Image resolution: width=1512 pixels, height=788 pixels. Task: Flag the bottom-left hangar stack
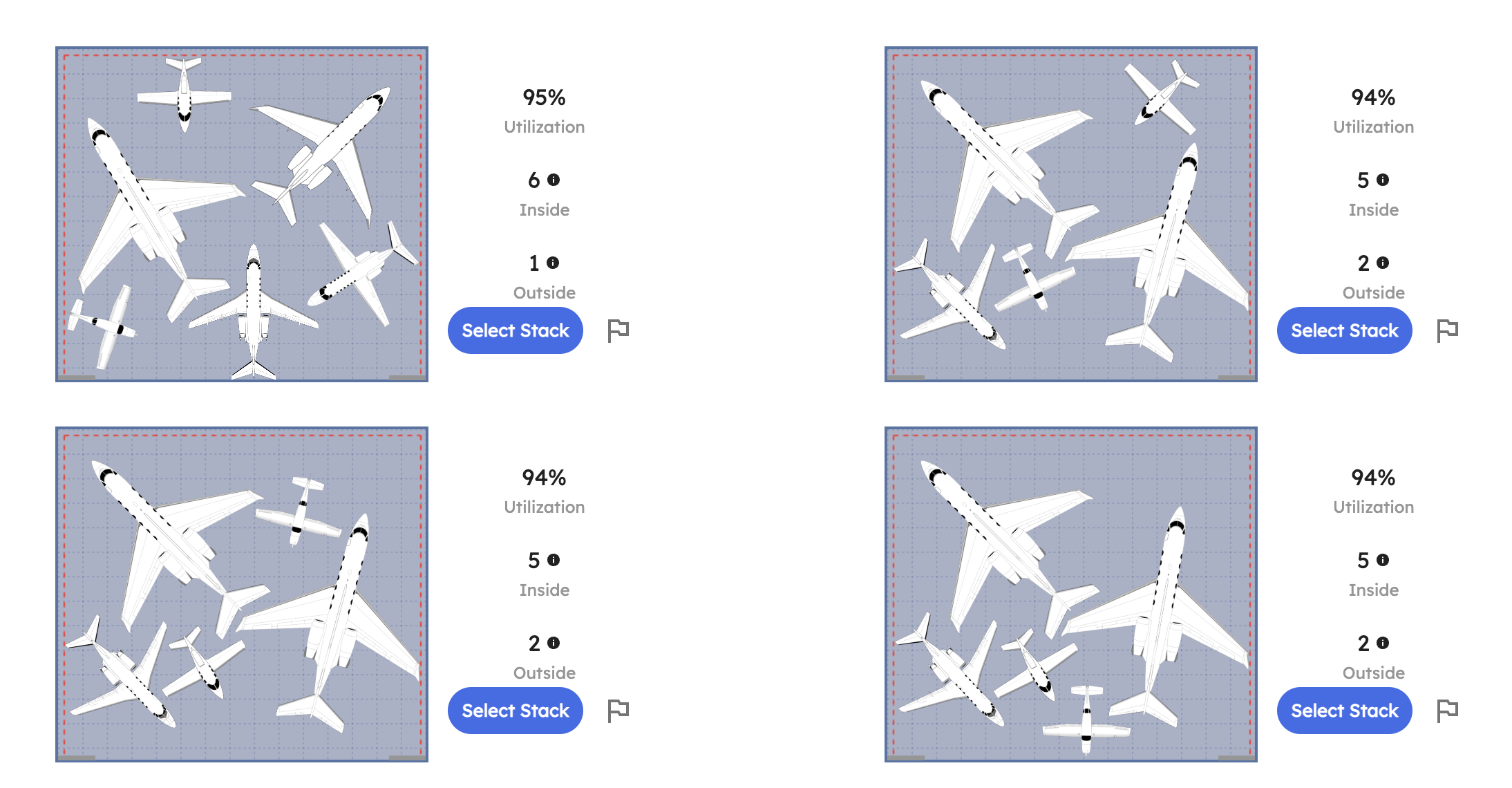click(618, 711)
